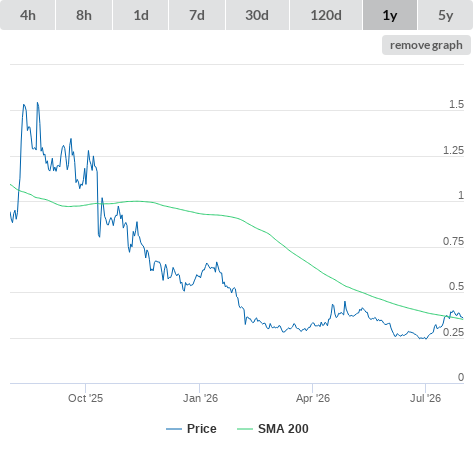Click the Oct '25 axis tick label
This screenshot has width=474, height=455.
[86, 398]
